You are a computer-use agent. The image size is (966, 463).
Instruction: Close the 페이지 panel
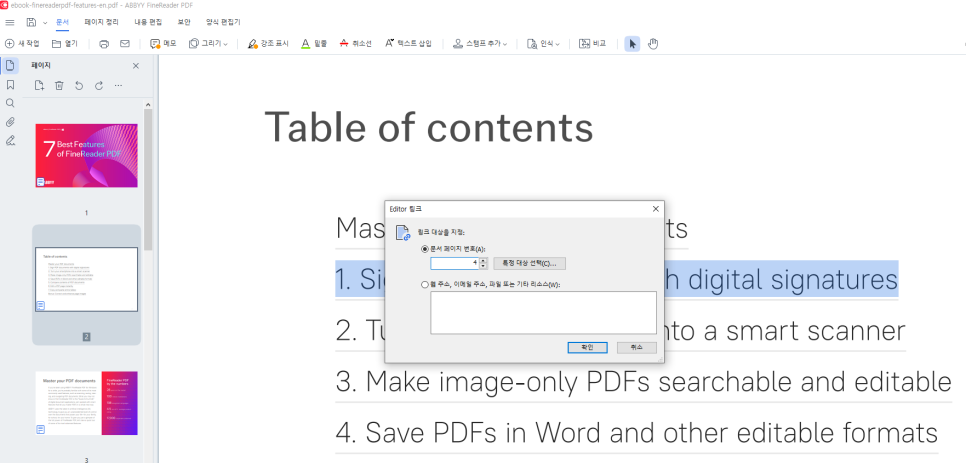pos(136,66)
